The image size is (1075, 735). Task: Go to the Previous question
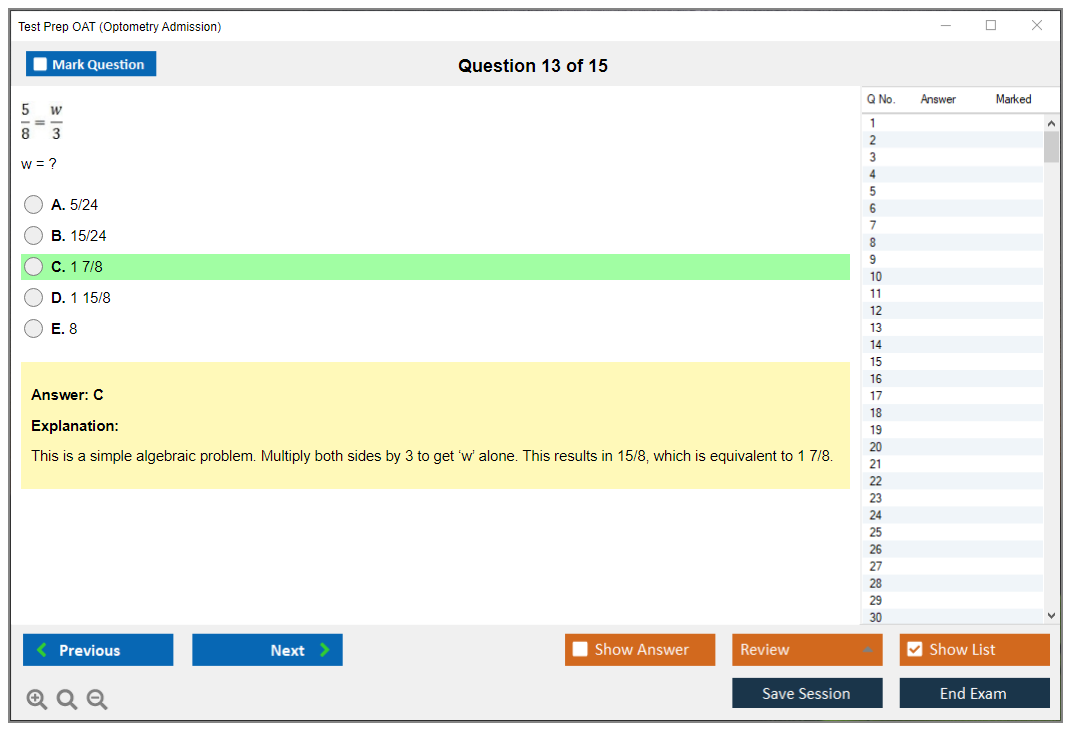pos(98,650)
